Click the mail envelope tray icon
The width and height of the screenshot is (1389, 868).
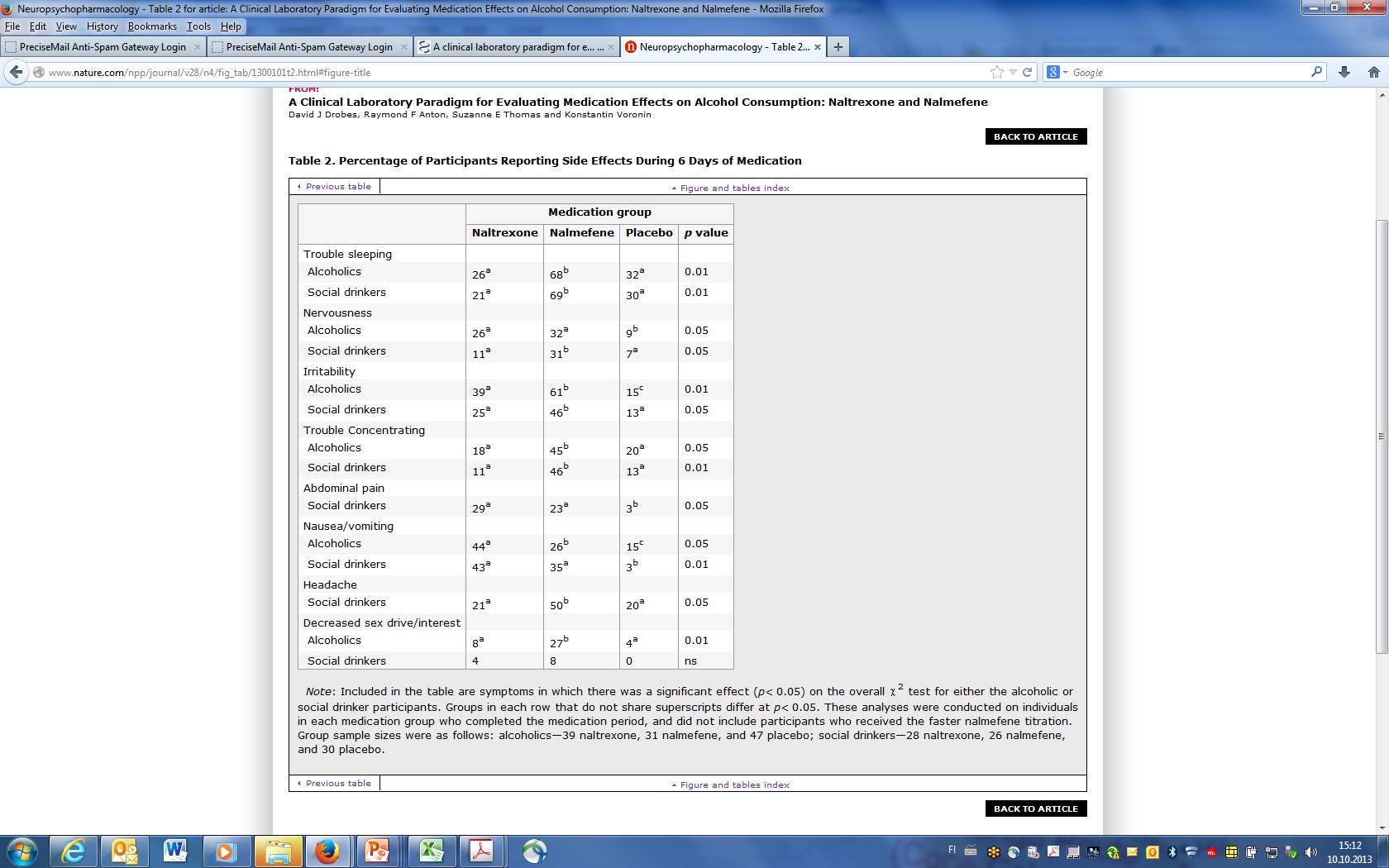point(1132,852)
